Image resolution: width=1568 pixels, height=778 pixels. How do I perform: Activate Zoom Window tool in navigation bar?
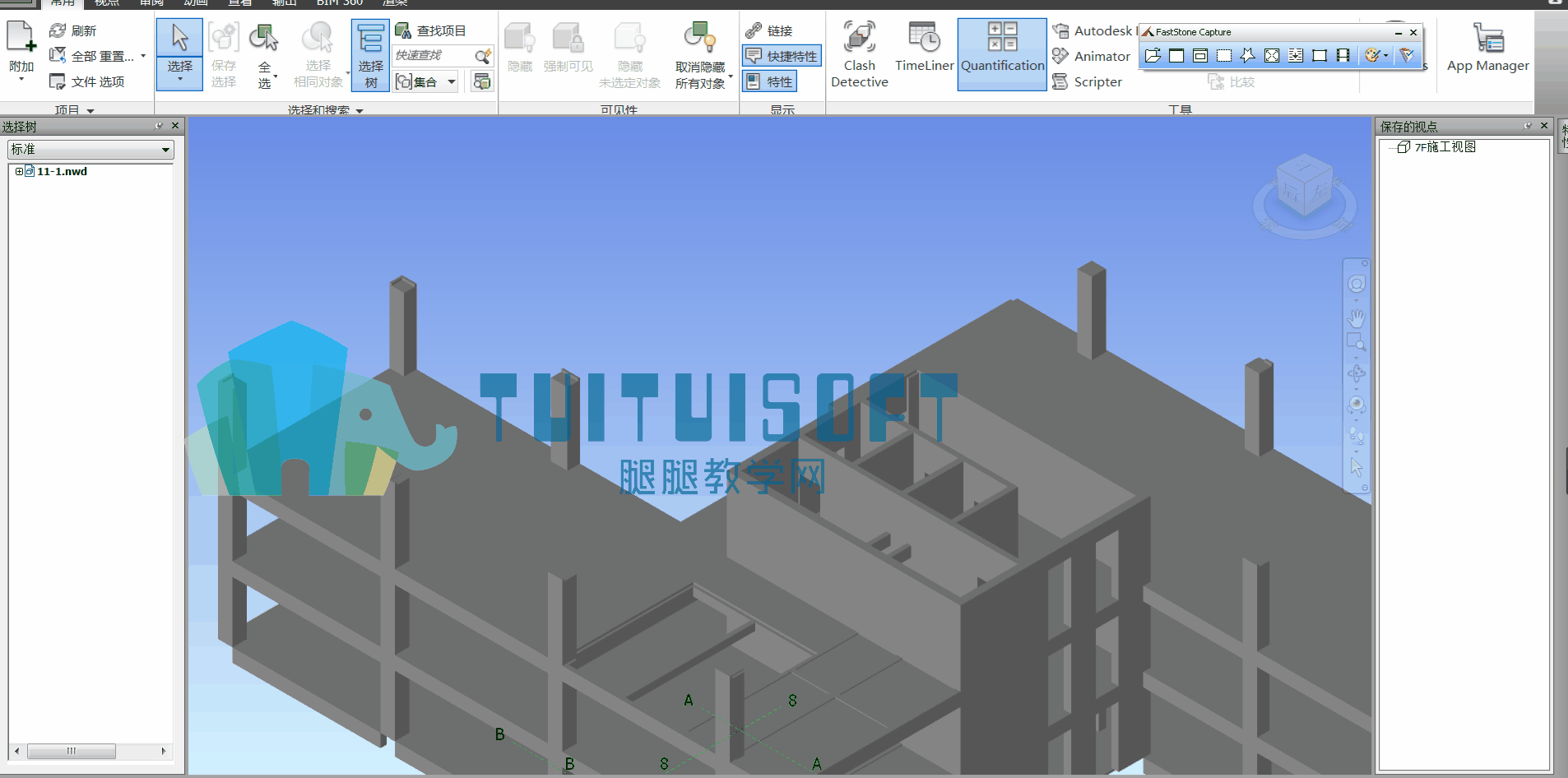1356,342
